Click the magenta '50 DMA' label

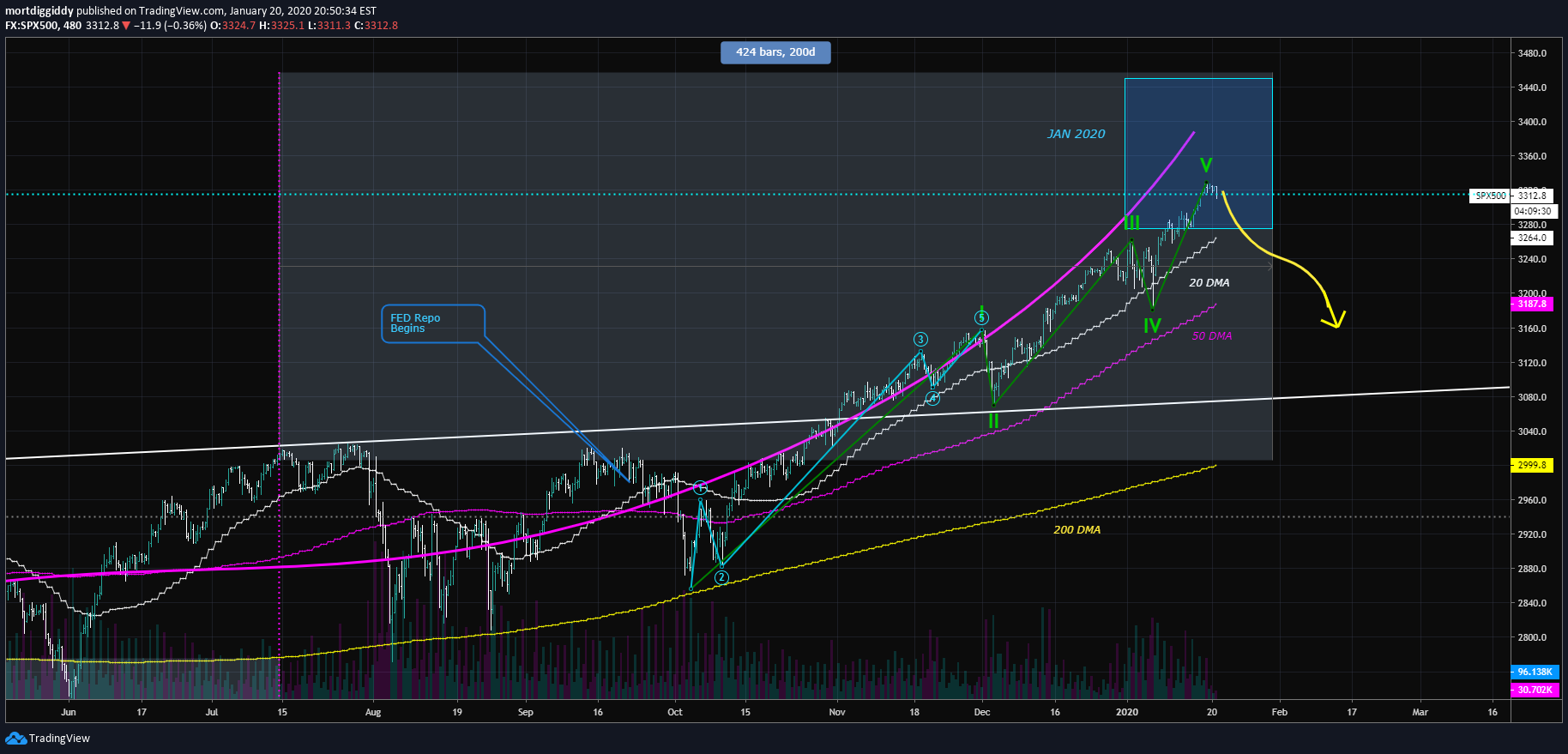coord(1211,335)
